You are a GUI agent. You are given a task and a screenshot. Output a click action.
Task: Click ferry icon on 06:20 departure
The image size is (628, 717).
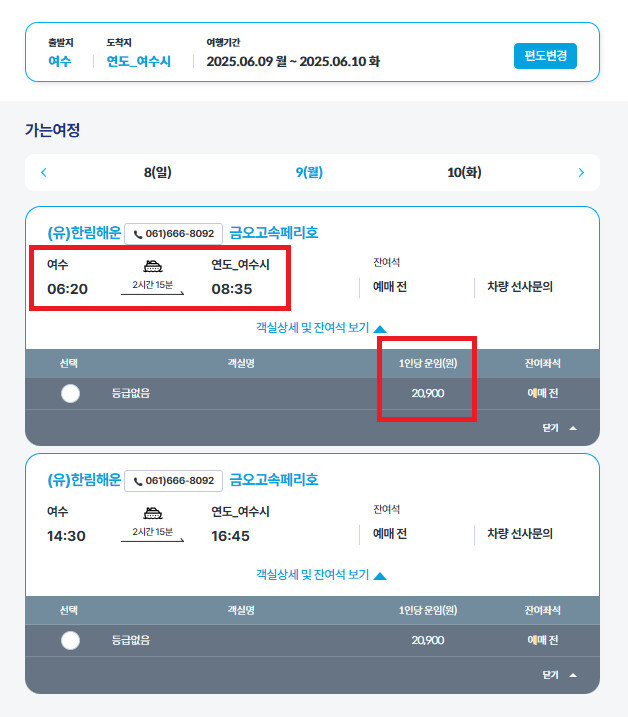tap(152, 266)
